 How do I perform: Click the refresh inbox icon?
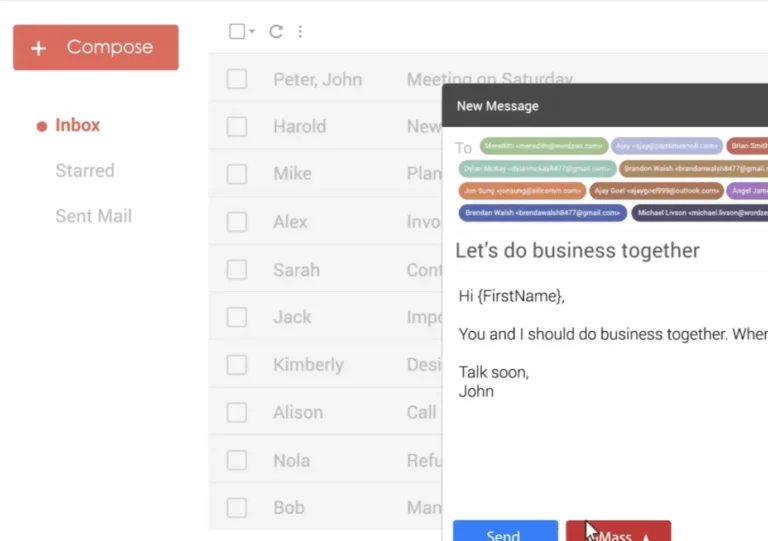[276, 32]
